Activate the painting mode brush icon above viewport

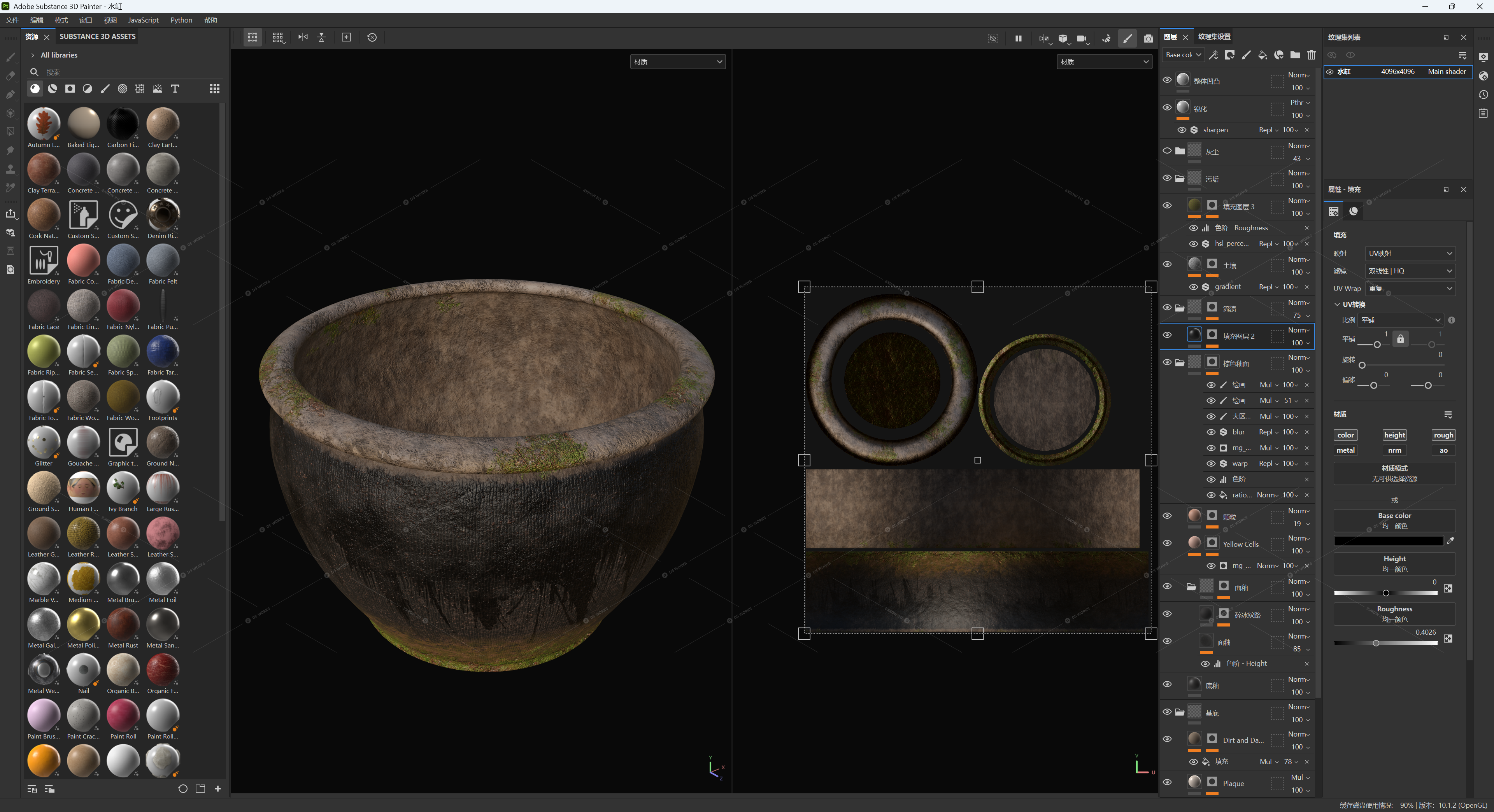click(x=1128, y=38)
